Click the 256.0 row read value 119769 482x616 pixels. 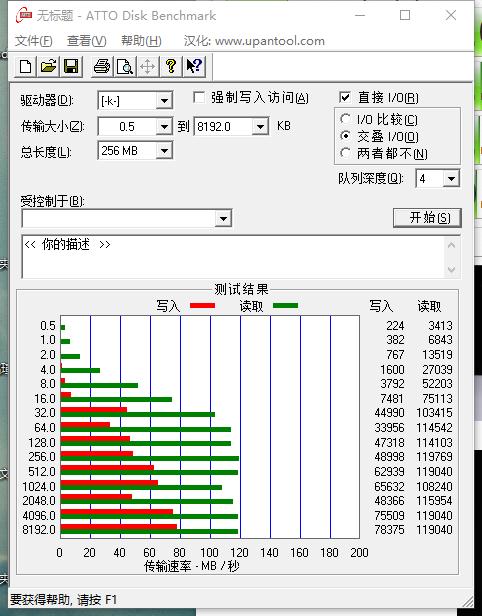coord(434,457)
